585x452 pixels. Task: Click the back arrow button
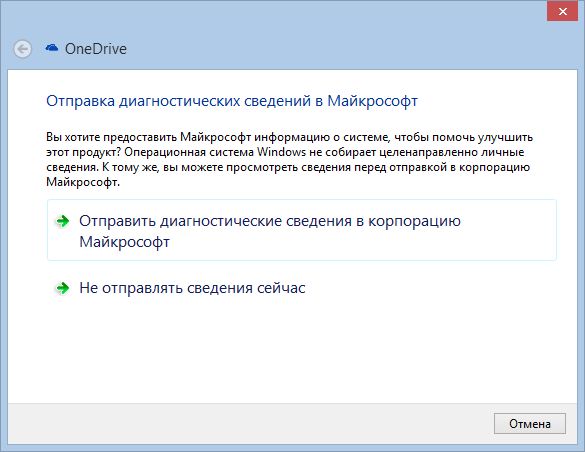pyautogui.click(x=22, y=49)
